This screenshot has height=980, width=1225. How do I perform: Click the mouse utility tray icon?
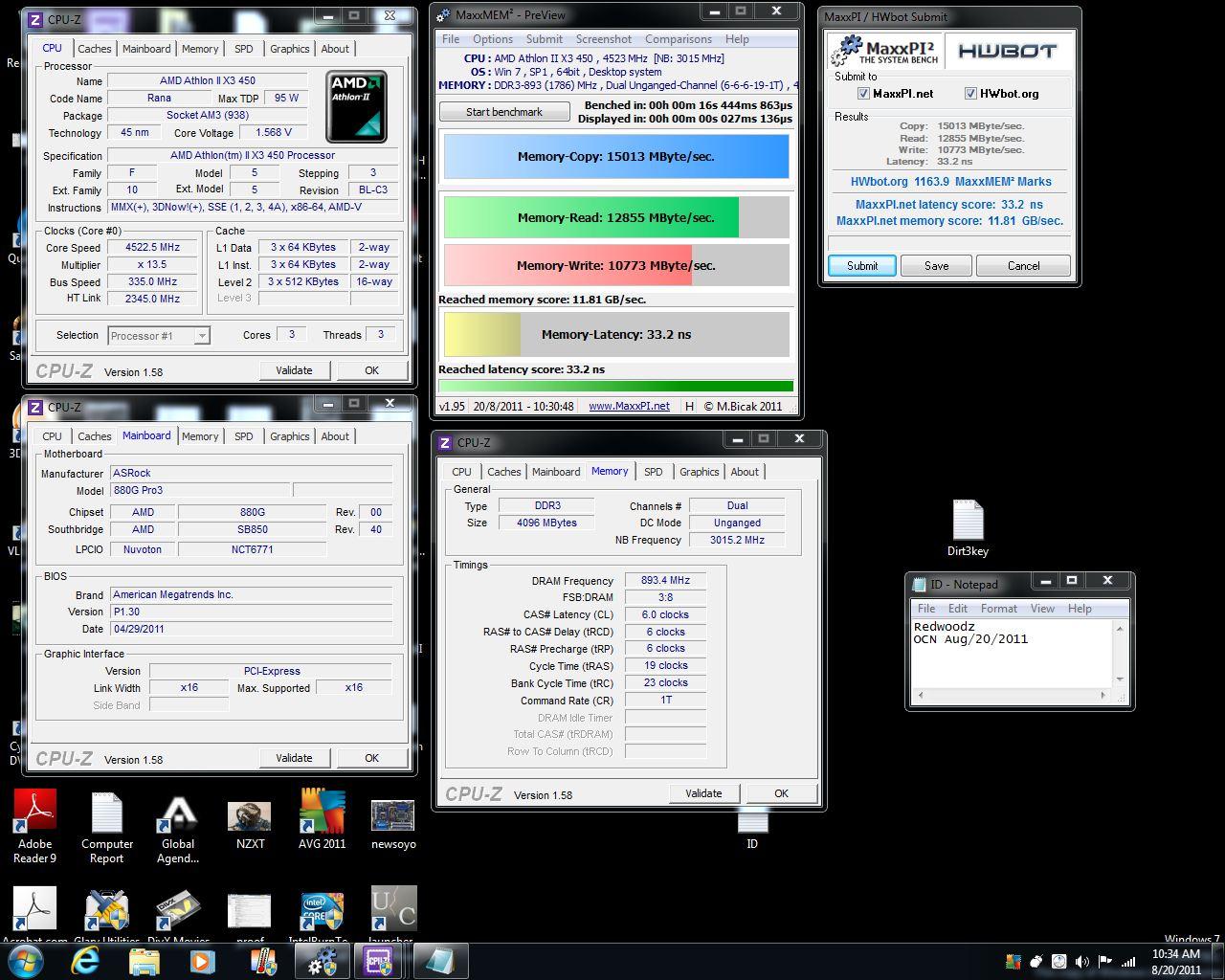click(x=1036, y=962)
